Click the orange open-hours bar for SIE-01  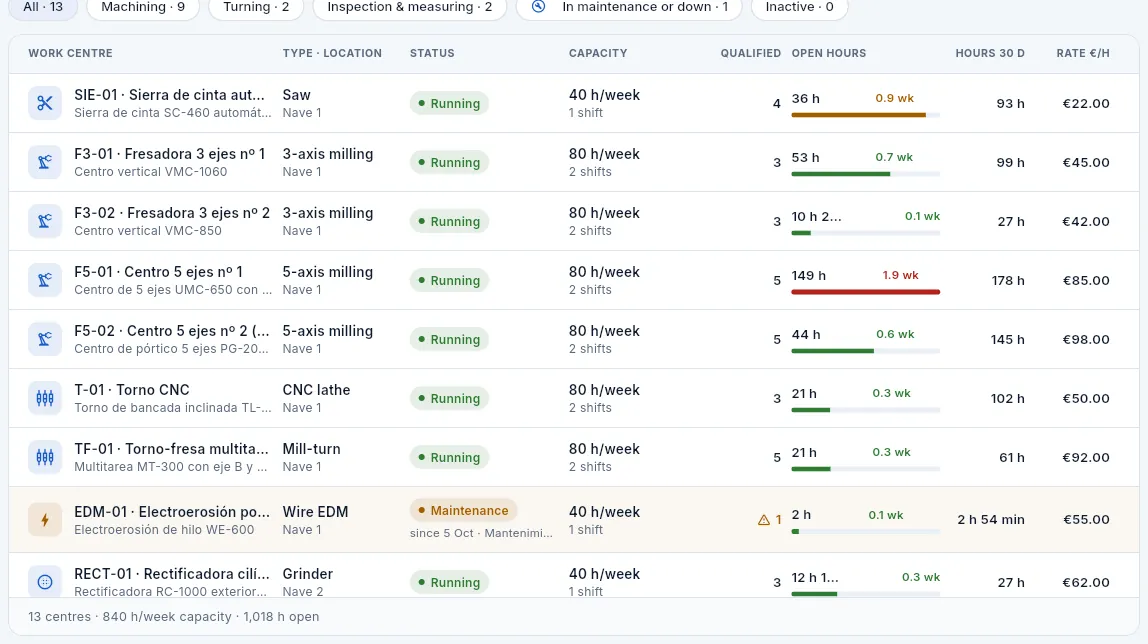click(x=859, y=115)
